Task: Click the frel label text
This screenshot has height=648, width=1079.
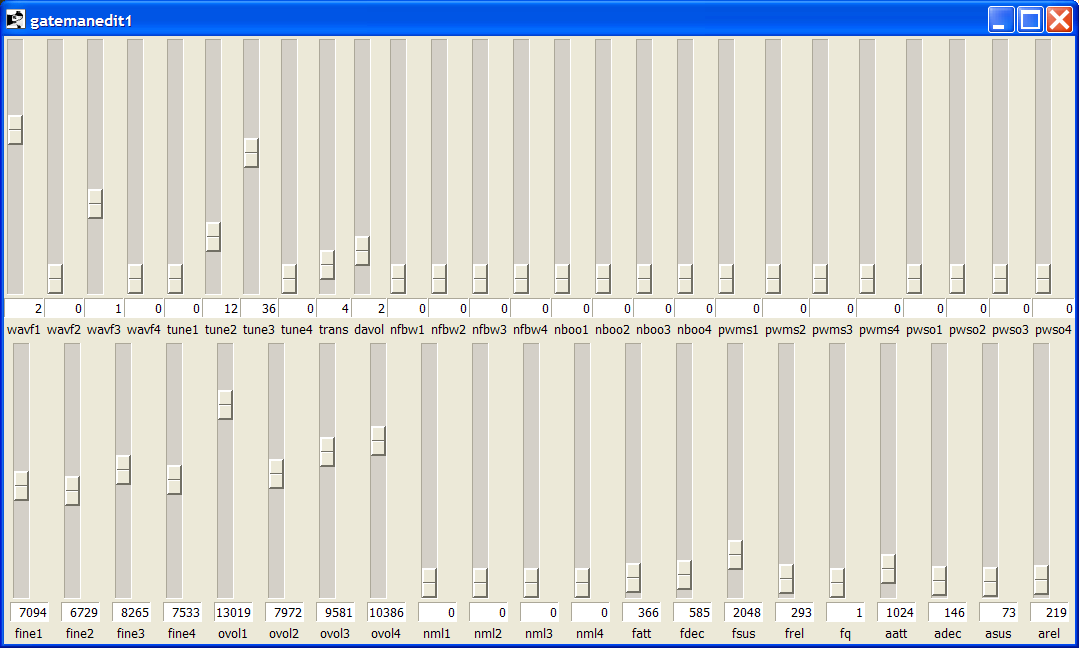Action: click(x=794, y=633)
